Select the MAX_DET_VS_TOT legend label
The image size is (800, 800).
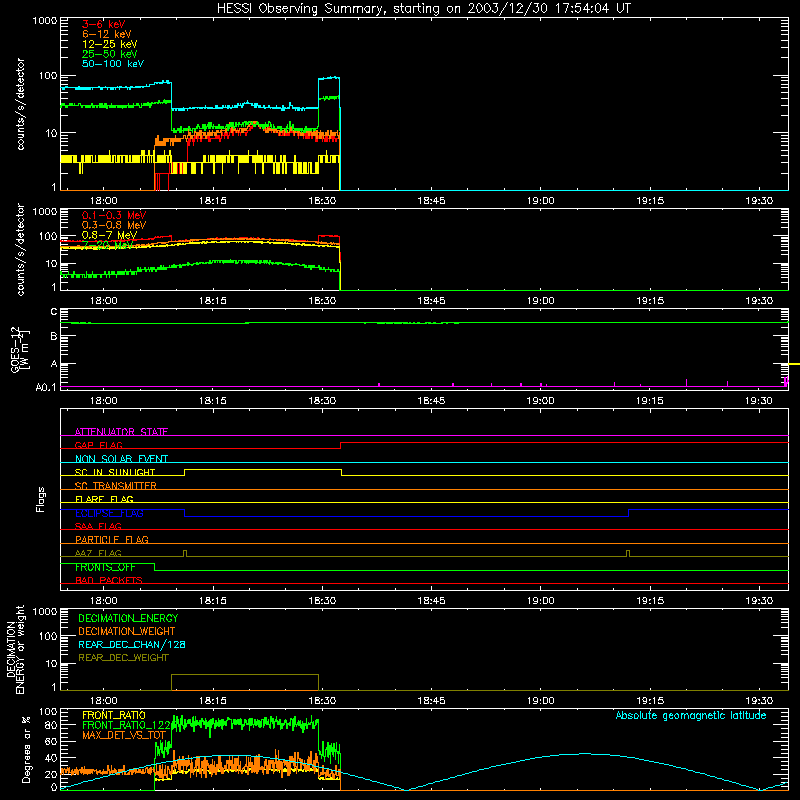124,735
